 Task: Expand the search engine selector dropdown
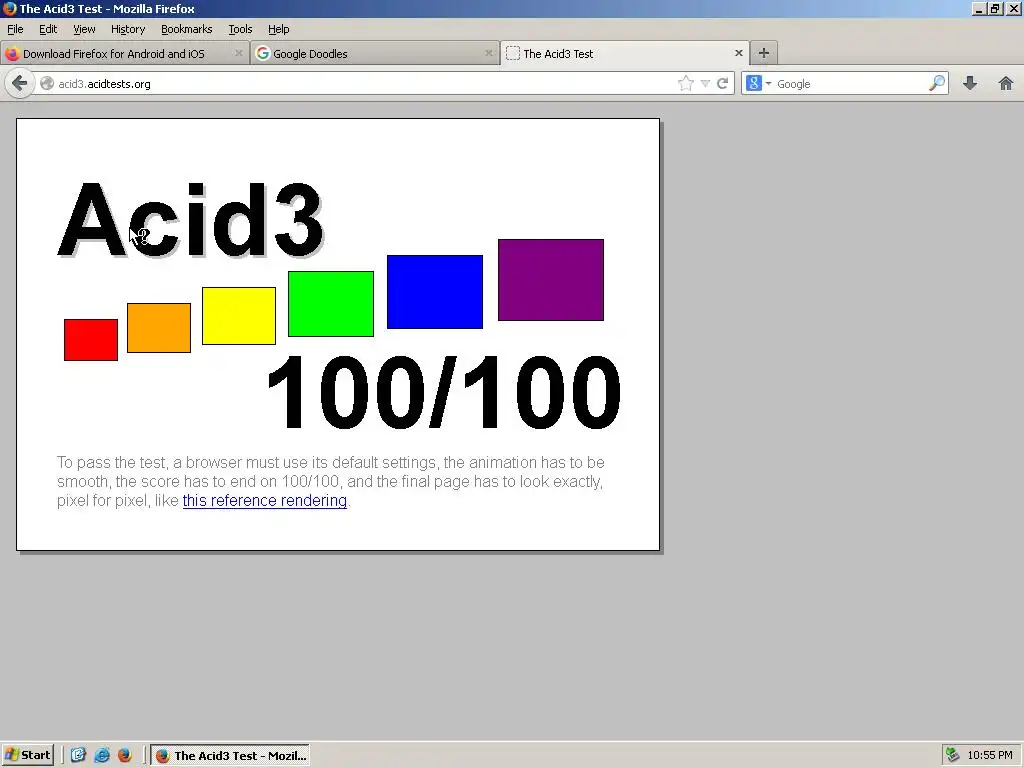tap(769, 84)
